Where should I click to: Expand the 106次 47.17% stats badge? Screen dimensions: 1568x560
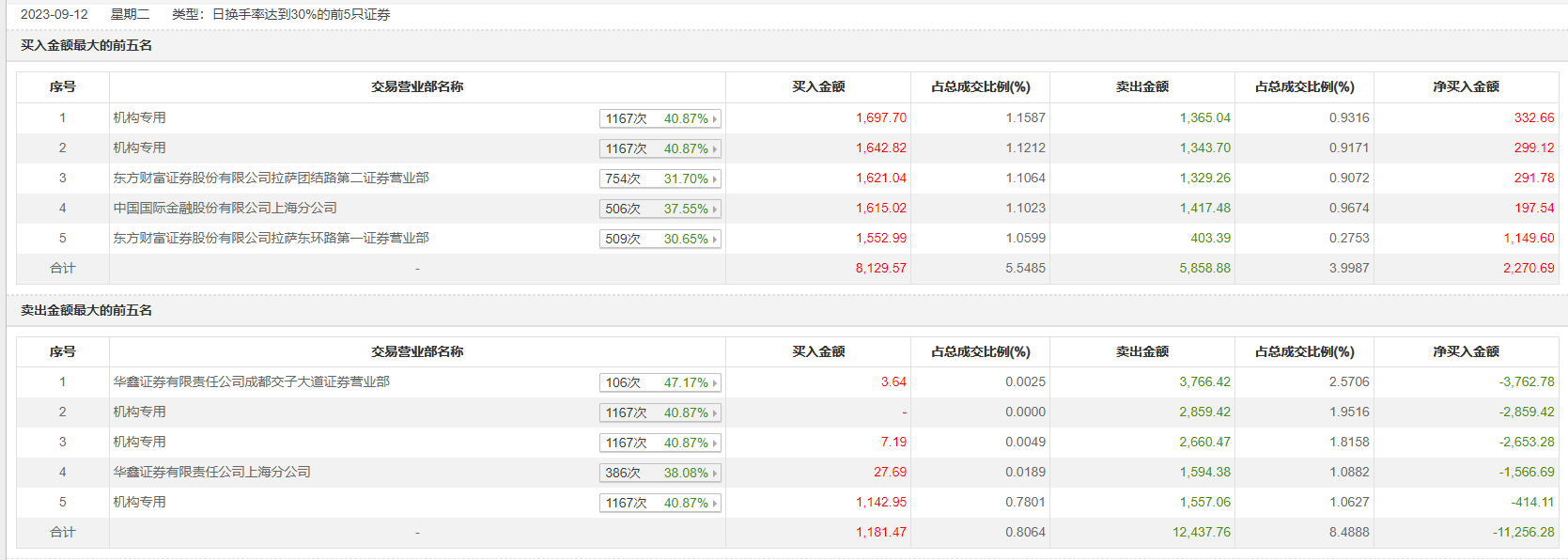pyautogui.click(x=660, y=382)
